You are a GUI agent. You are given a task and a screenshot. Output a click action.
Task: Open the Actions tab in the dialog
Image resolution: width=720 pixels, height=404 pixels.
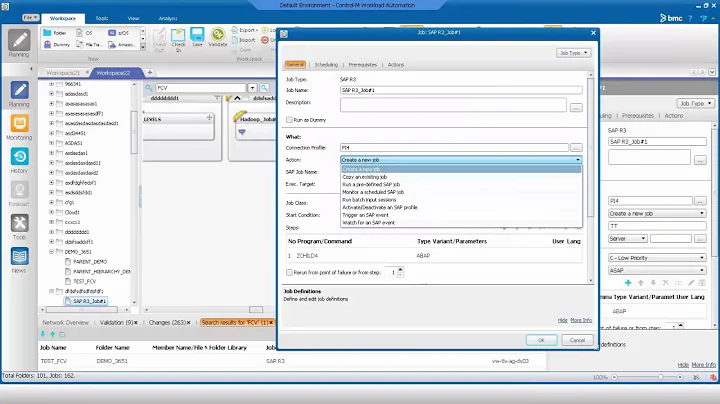point(396,65)
